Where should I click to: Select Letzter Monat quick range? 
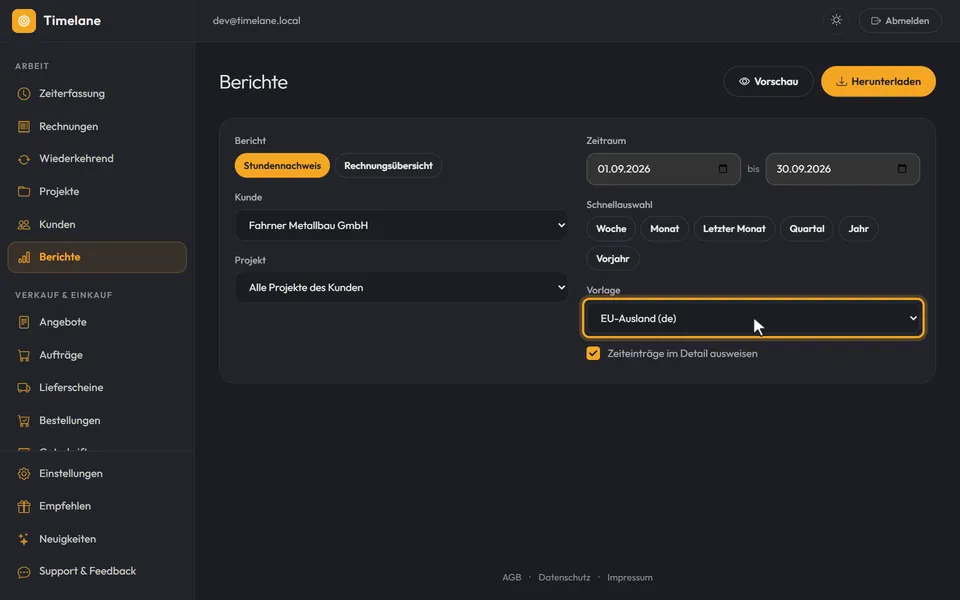tap(734, 229)
